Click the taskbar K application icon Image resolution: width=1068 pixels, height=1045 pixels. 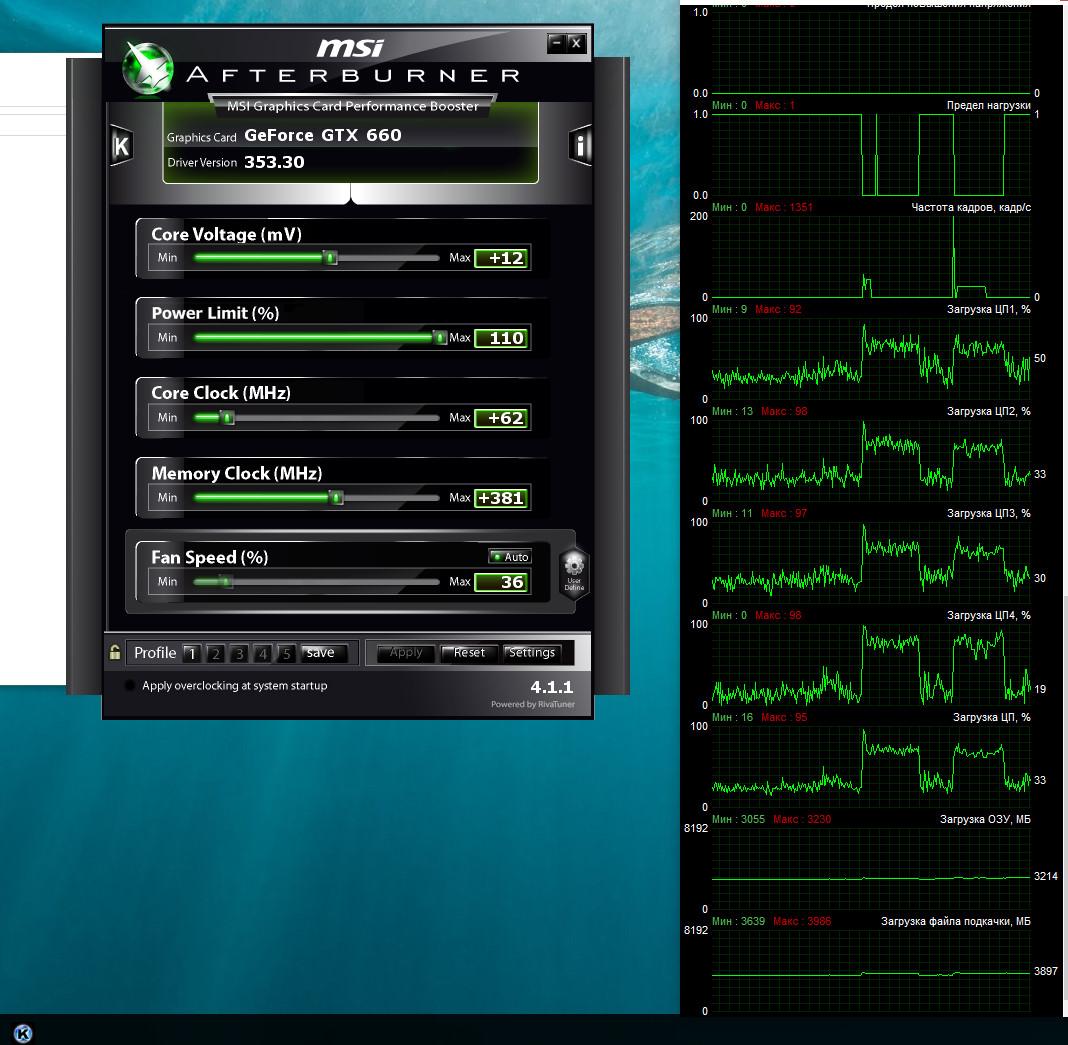[22, 1033]
